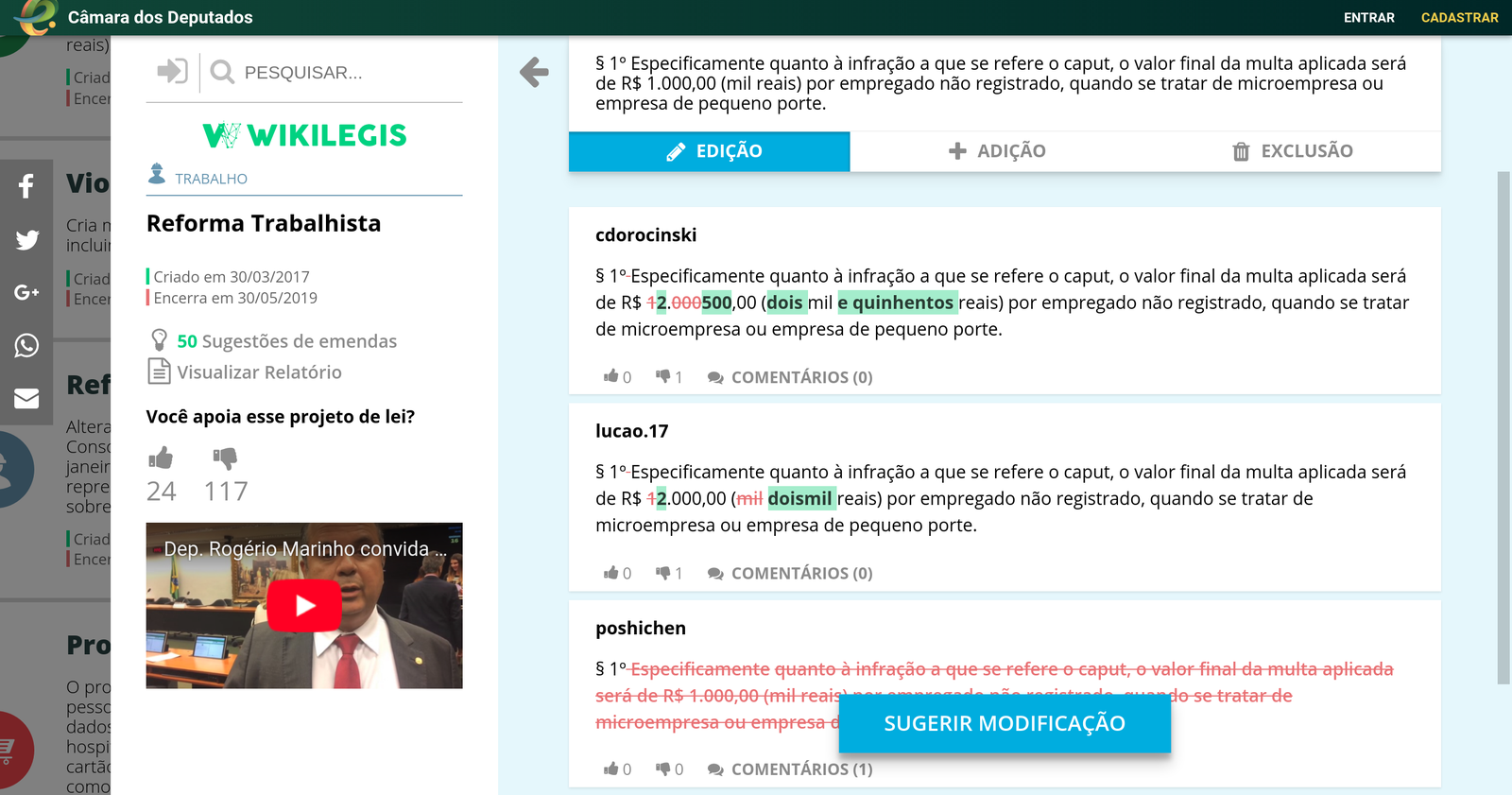Click the Facebook share icon
1512x795 pixels.
26,186
